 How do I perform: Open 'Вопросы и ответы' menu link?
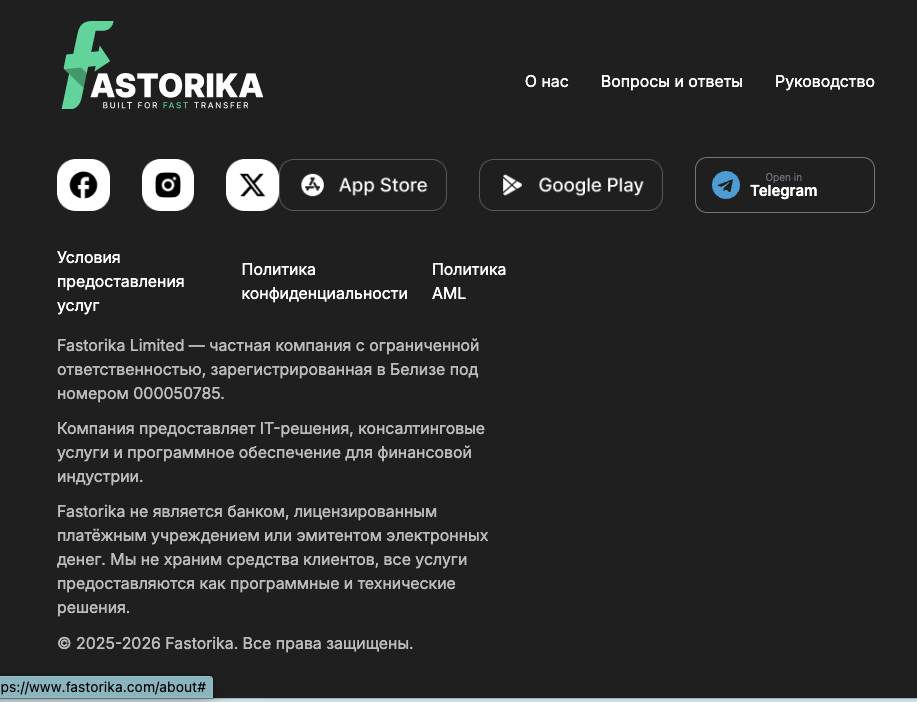tap(671, 81)
